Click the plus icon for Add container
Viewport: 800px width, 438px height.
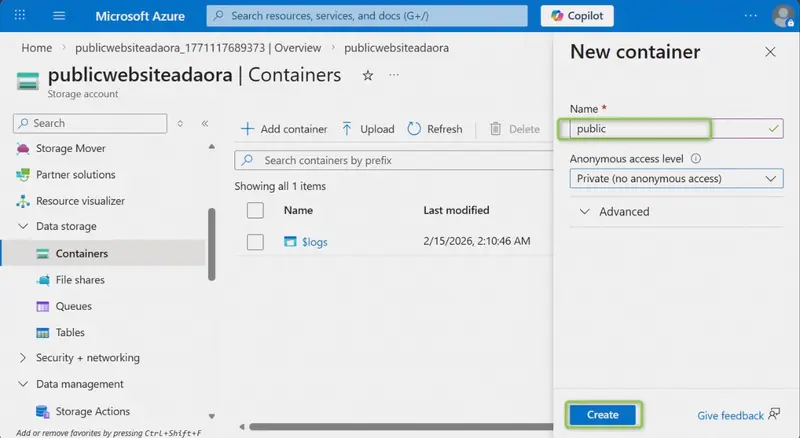click(x=247, y=129)
